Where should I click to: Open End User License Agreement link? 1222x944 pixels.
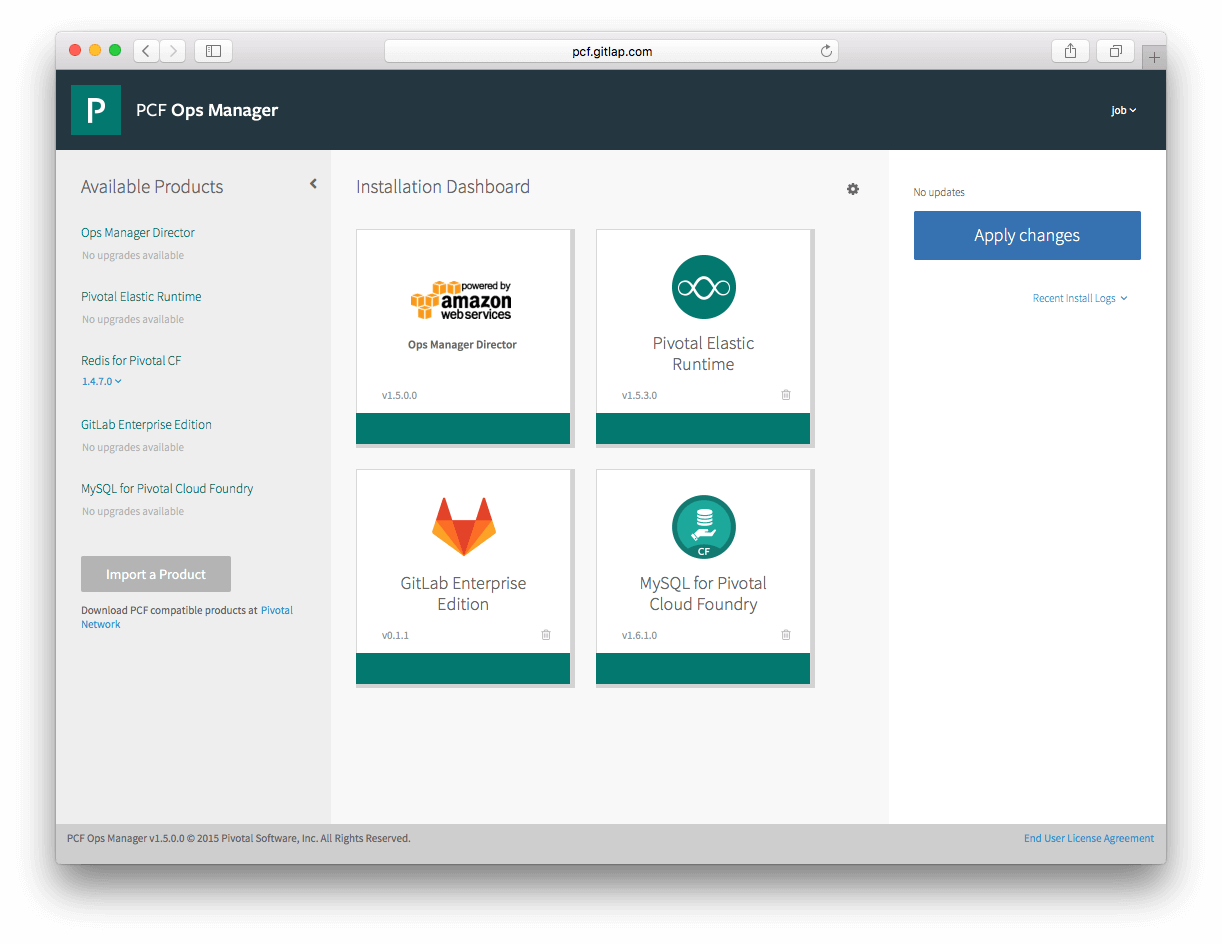click(1089, 839)
